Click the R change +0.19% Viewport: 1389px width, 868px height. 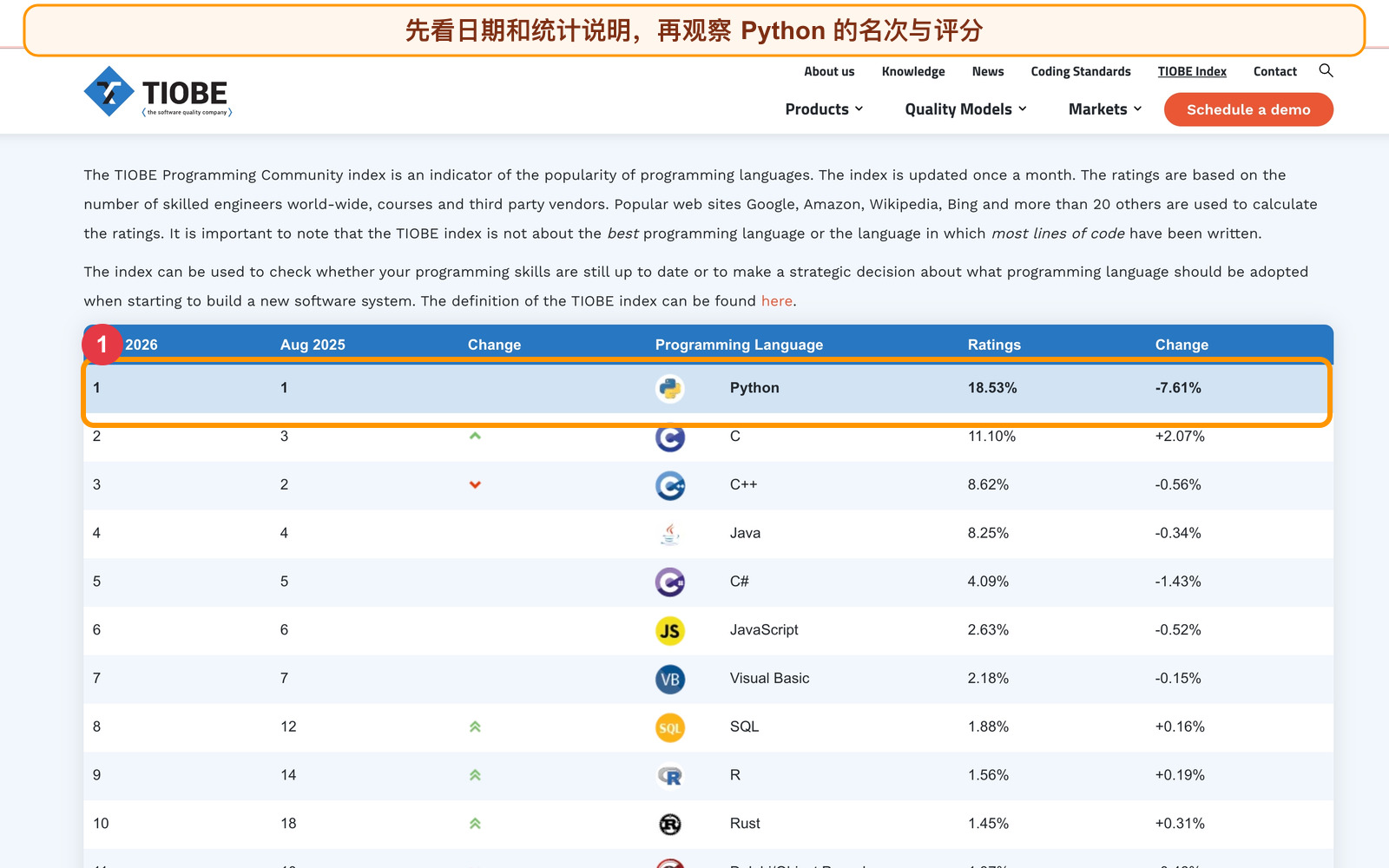point(1180,775)
